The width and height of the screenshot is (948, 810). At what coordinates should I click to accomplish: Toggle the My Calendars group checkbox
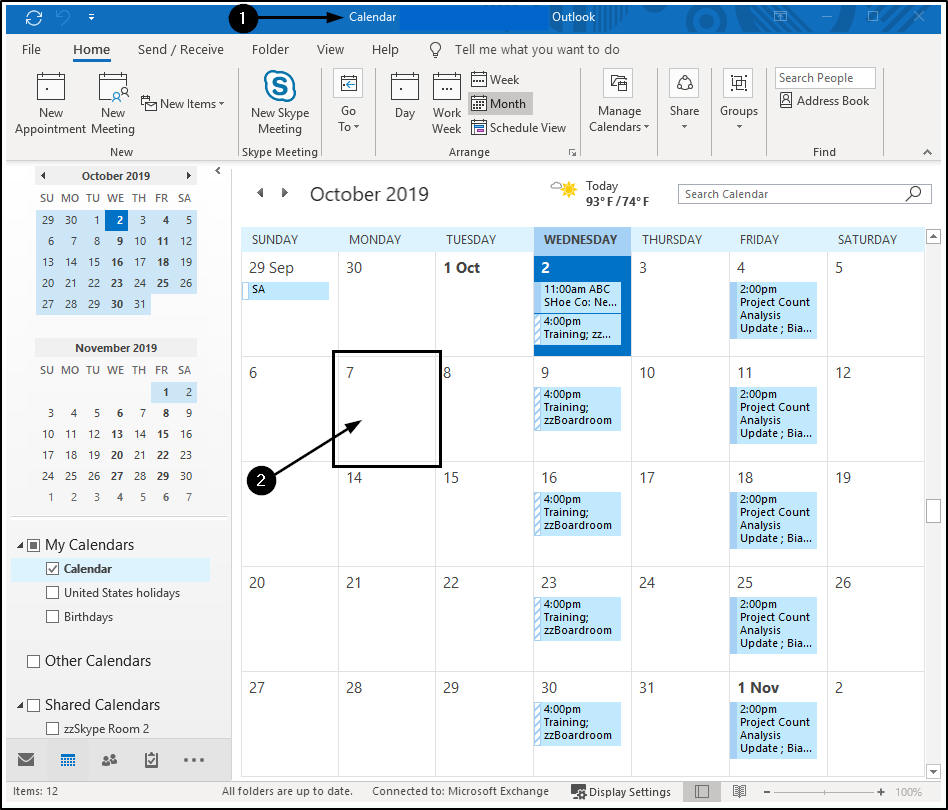(34, 545)
